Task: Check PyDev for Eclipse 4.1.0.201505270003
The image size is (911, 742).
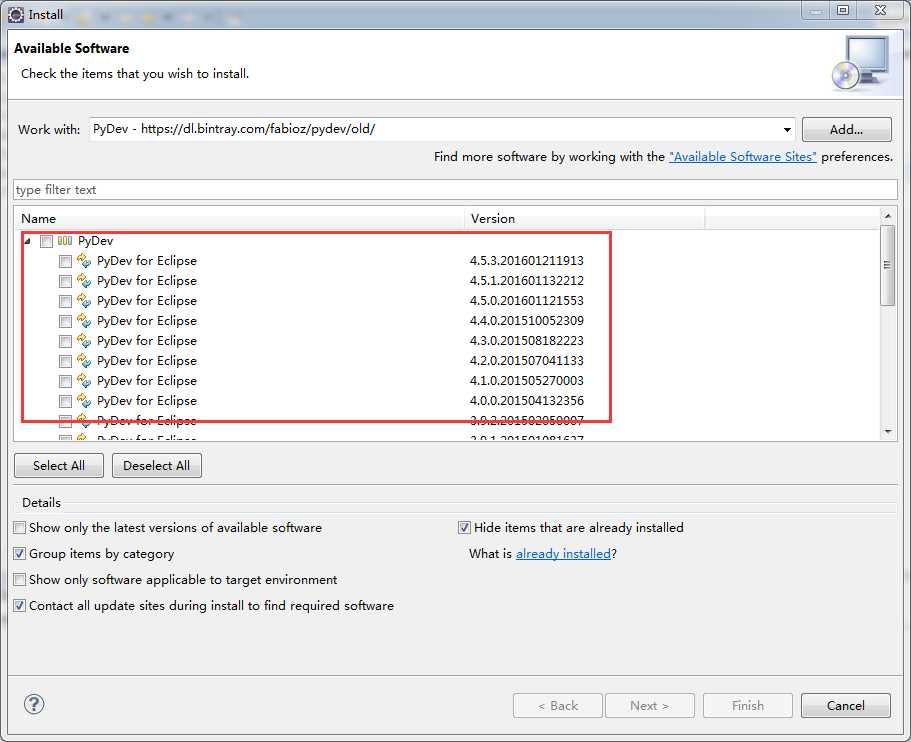Action: pos(65,381)
